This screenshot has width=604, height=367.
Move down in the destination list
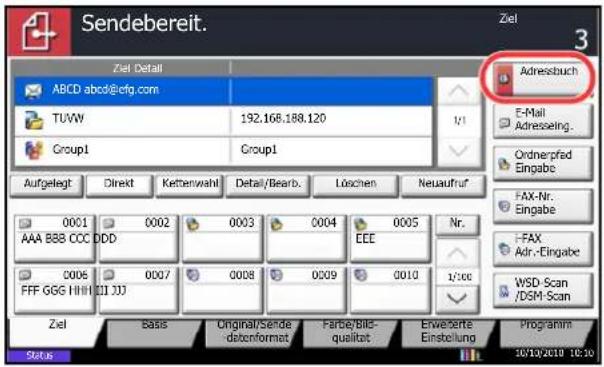pyautogui.click(x=458, y=151)
